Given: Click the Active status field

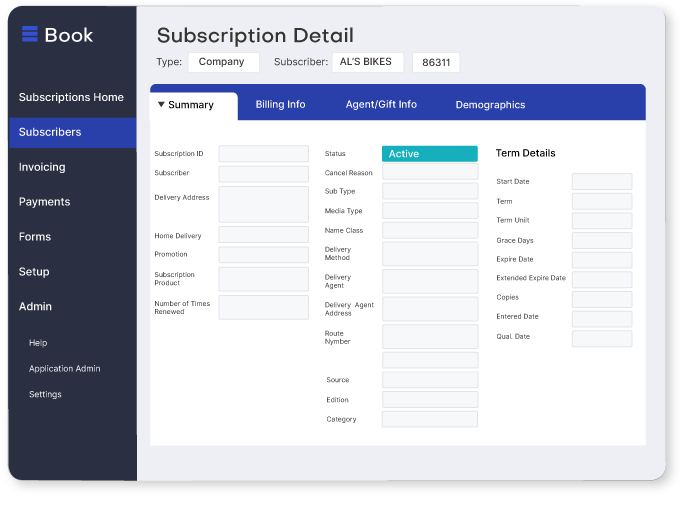Looking at the screenshot, I should [x=429, y=154].
